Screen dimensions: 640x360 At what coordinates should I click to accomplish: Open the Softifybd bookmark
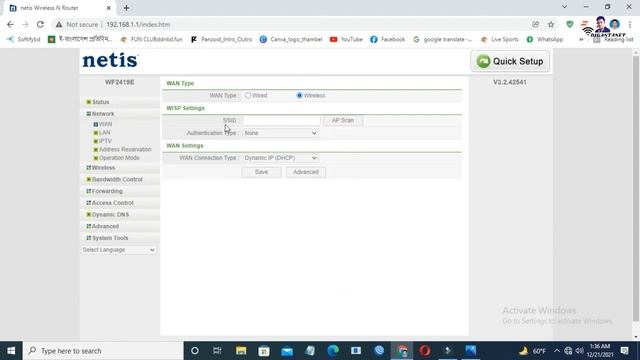pyautogui.click(x=24, y=39)
